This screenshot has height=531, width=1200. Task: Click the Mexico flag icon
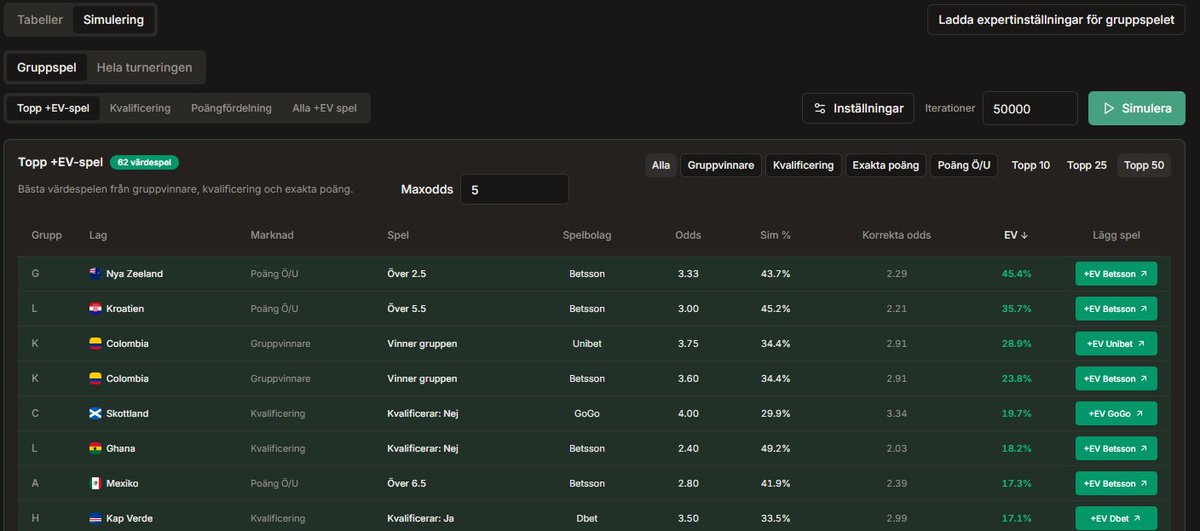pyautogui.click(x=96, y=484)
